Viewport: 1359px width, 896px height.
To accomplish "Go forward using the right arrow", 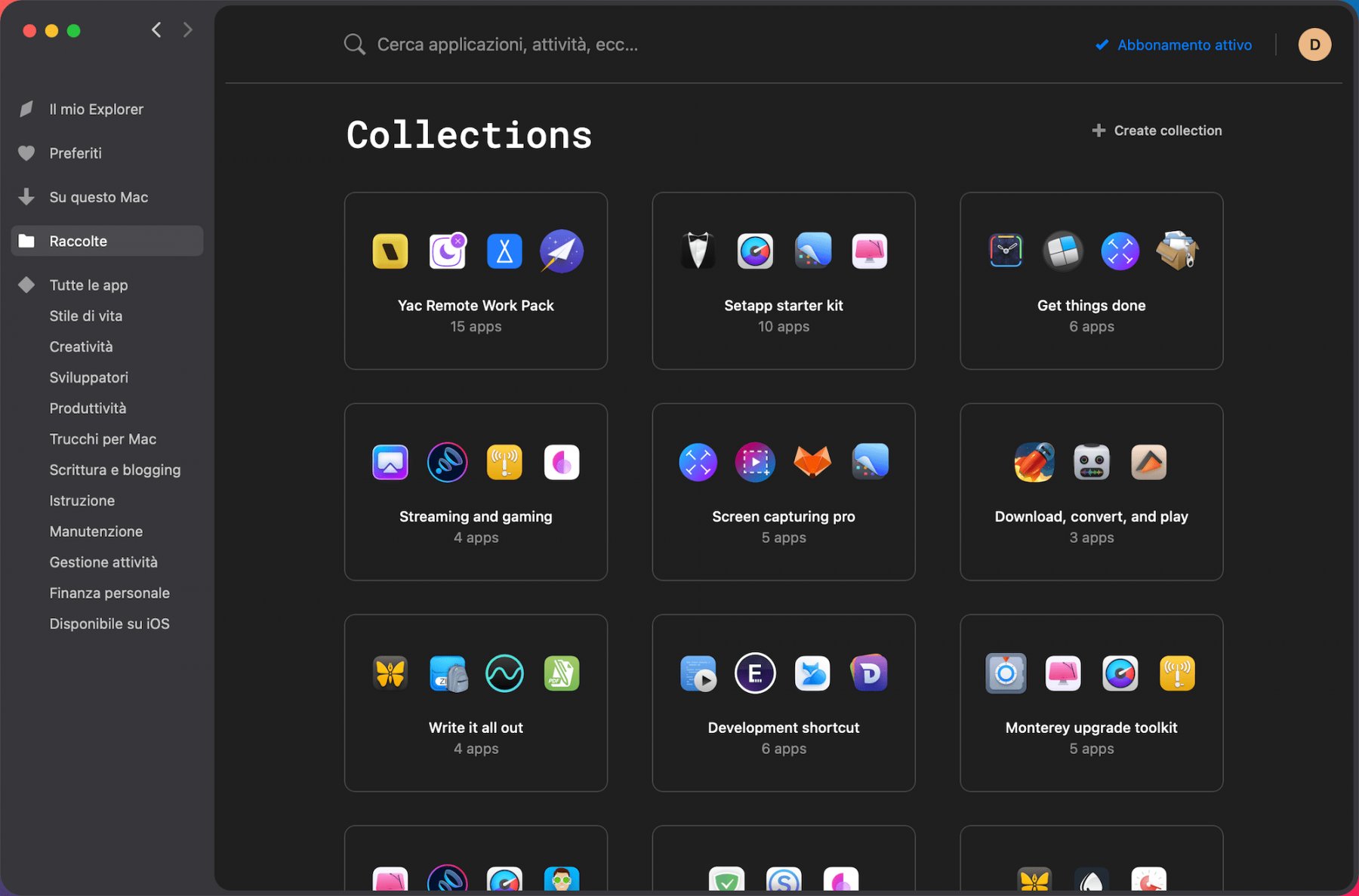I will tap(188, 30).
